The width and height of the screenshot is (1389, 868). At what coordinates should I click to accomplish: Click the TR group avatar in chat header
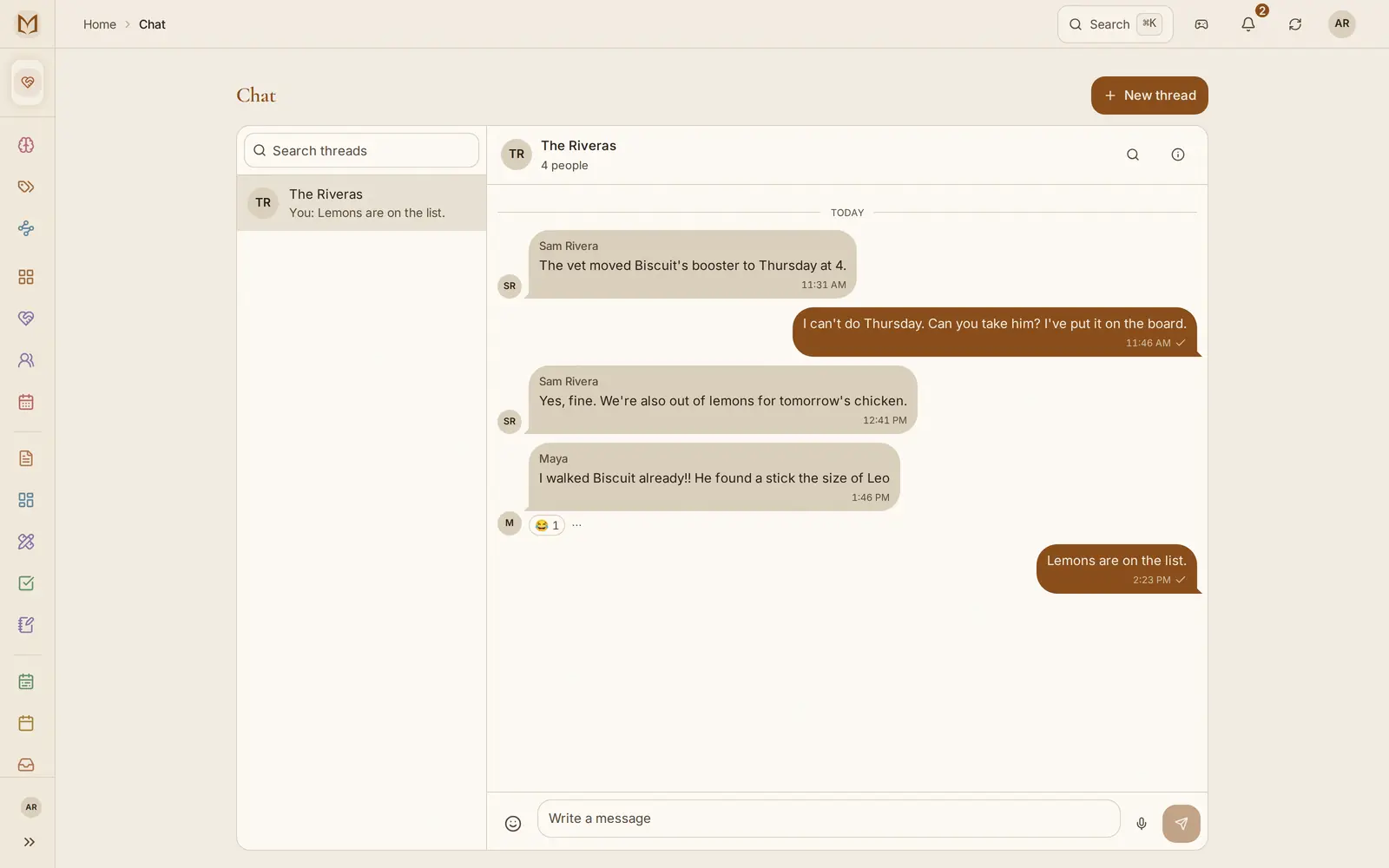(517, 155)
